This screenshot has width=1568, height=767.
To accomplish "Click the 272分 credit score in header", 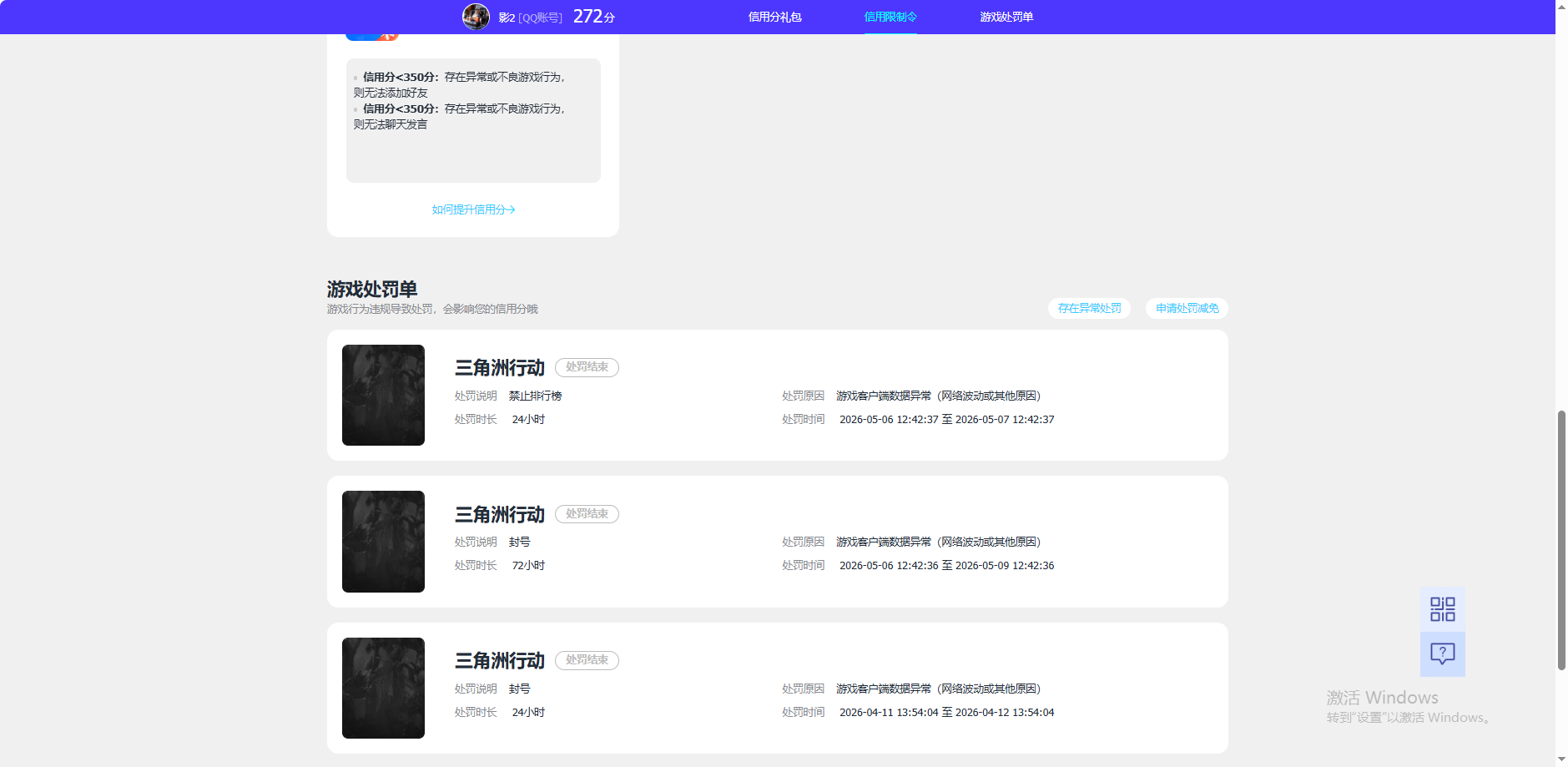I will (x=594, y=17).
